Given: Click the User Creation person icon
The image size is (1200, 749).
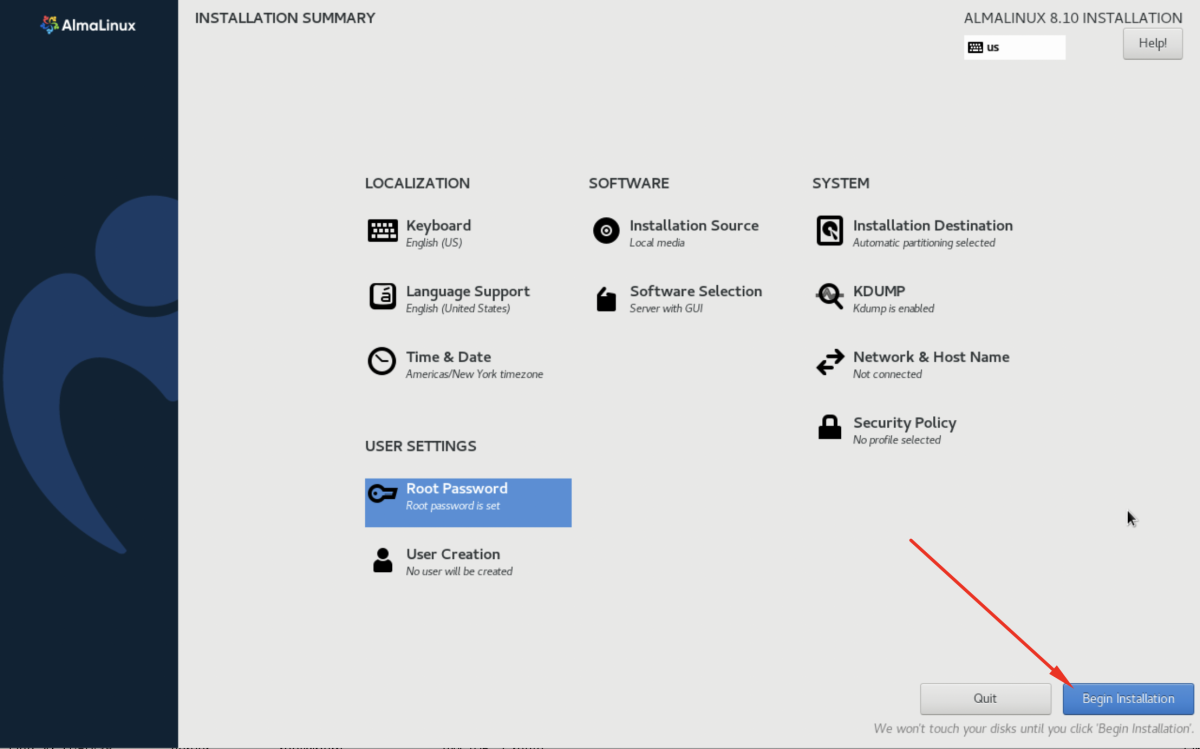Looking at the screenshot, I should (x=382, y=560).
